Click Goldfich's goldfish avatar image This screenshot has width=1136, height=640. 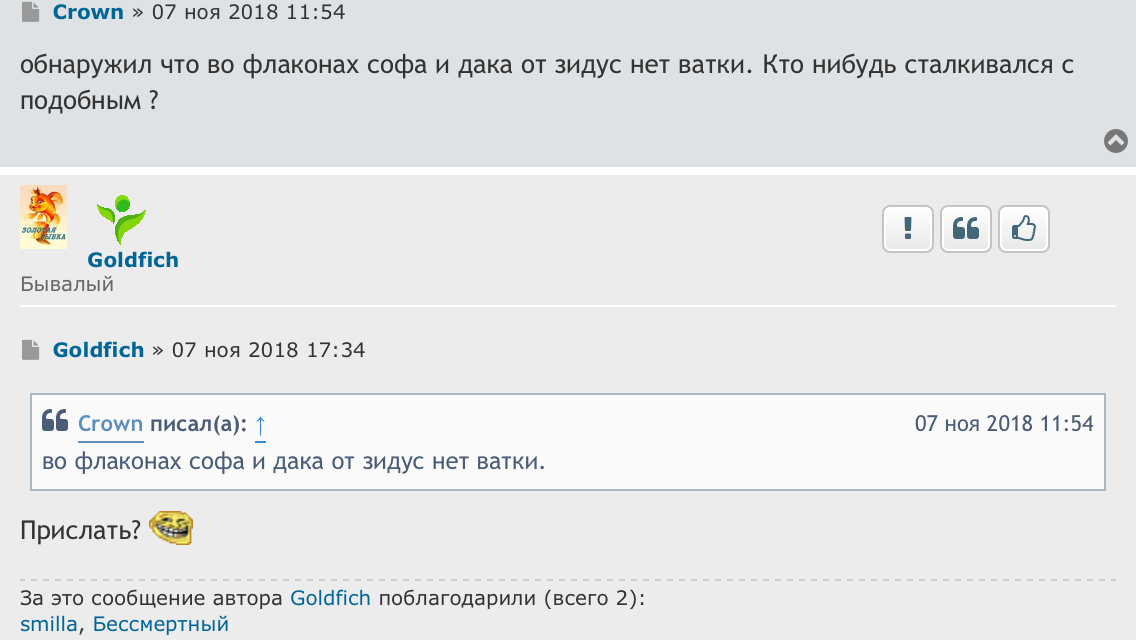click(43, 217)
